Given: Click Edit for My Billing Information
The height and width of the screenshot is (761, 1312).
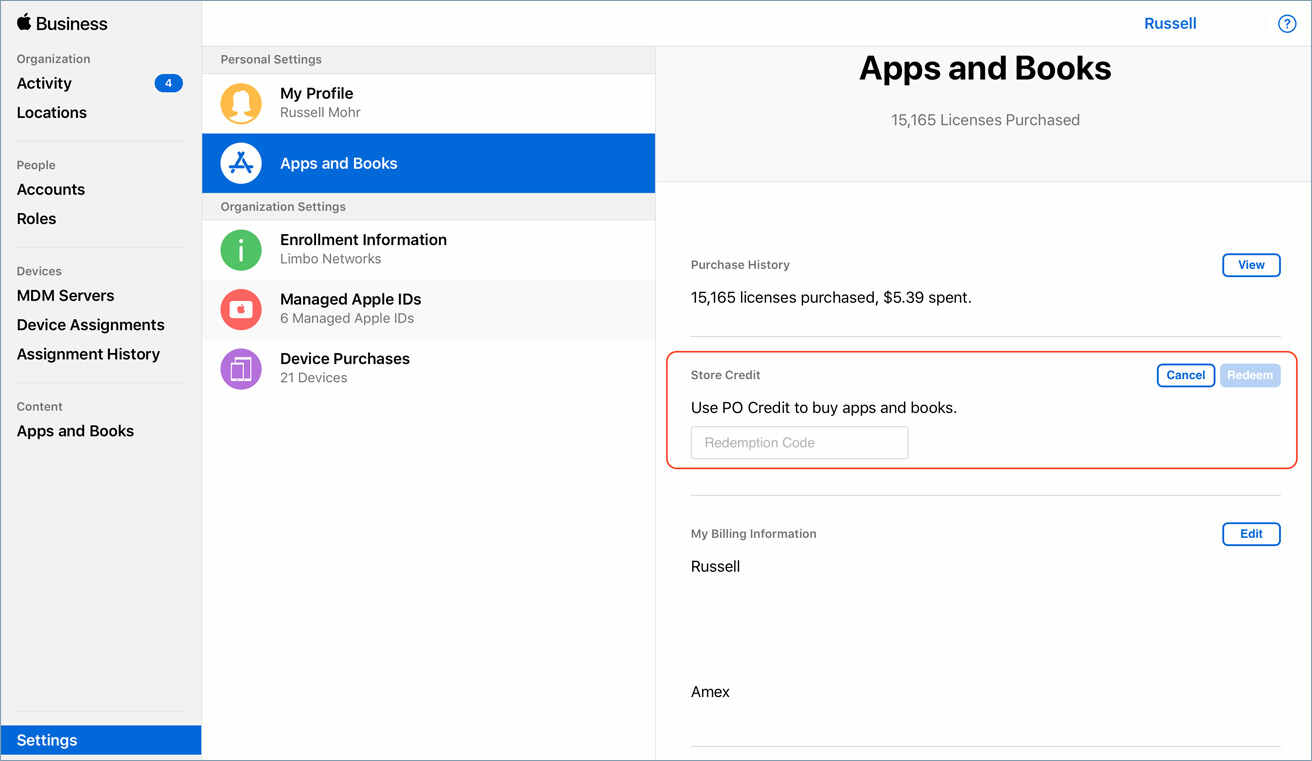Looking at the screenshot, I should (x=1251, y=534).
